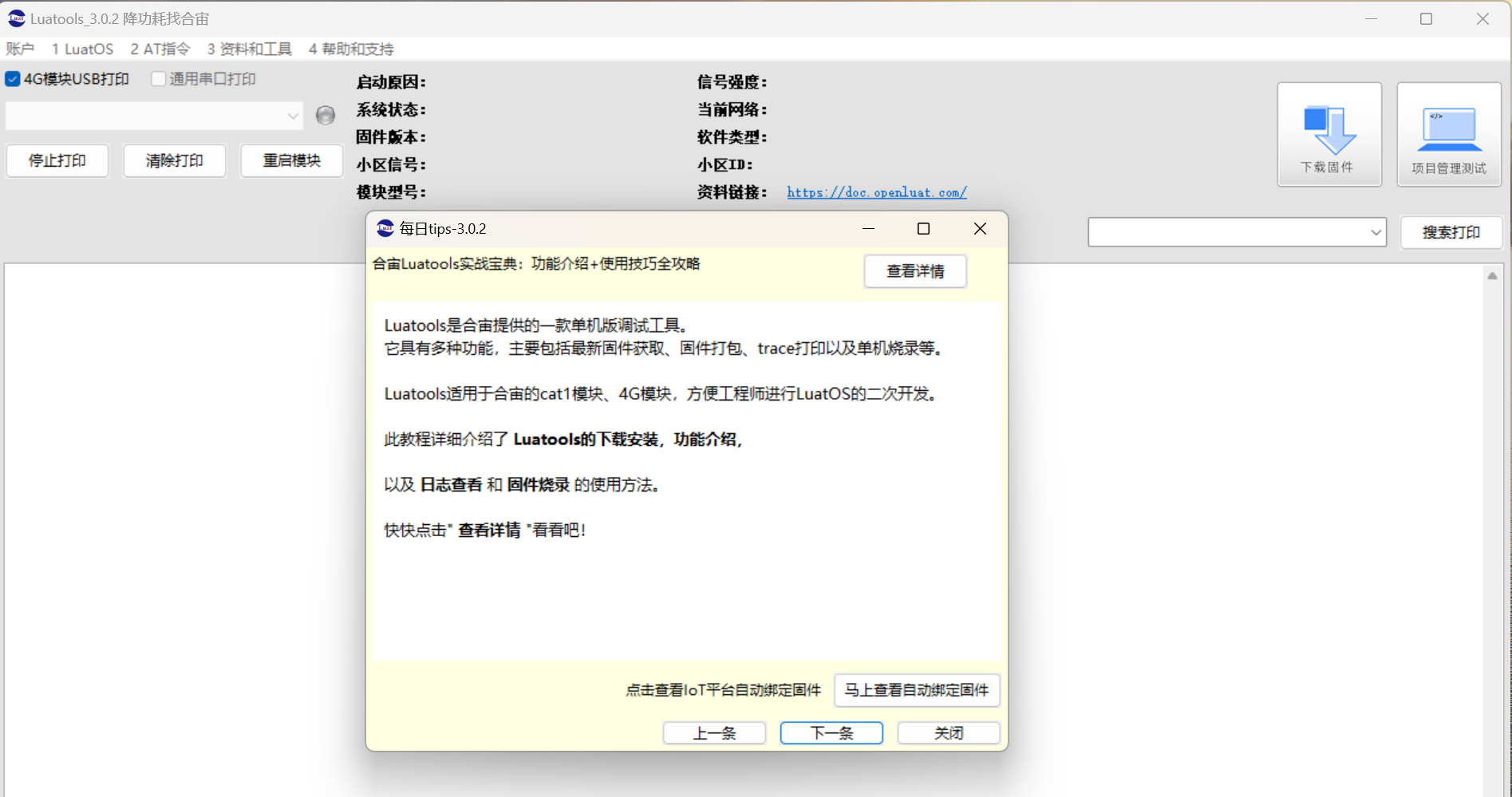Expand the serial port dropdown list
1512x797 pixels.
(x=293, y=116)
